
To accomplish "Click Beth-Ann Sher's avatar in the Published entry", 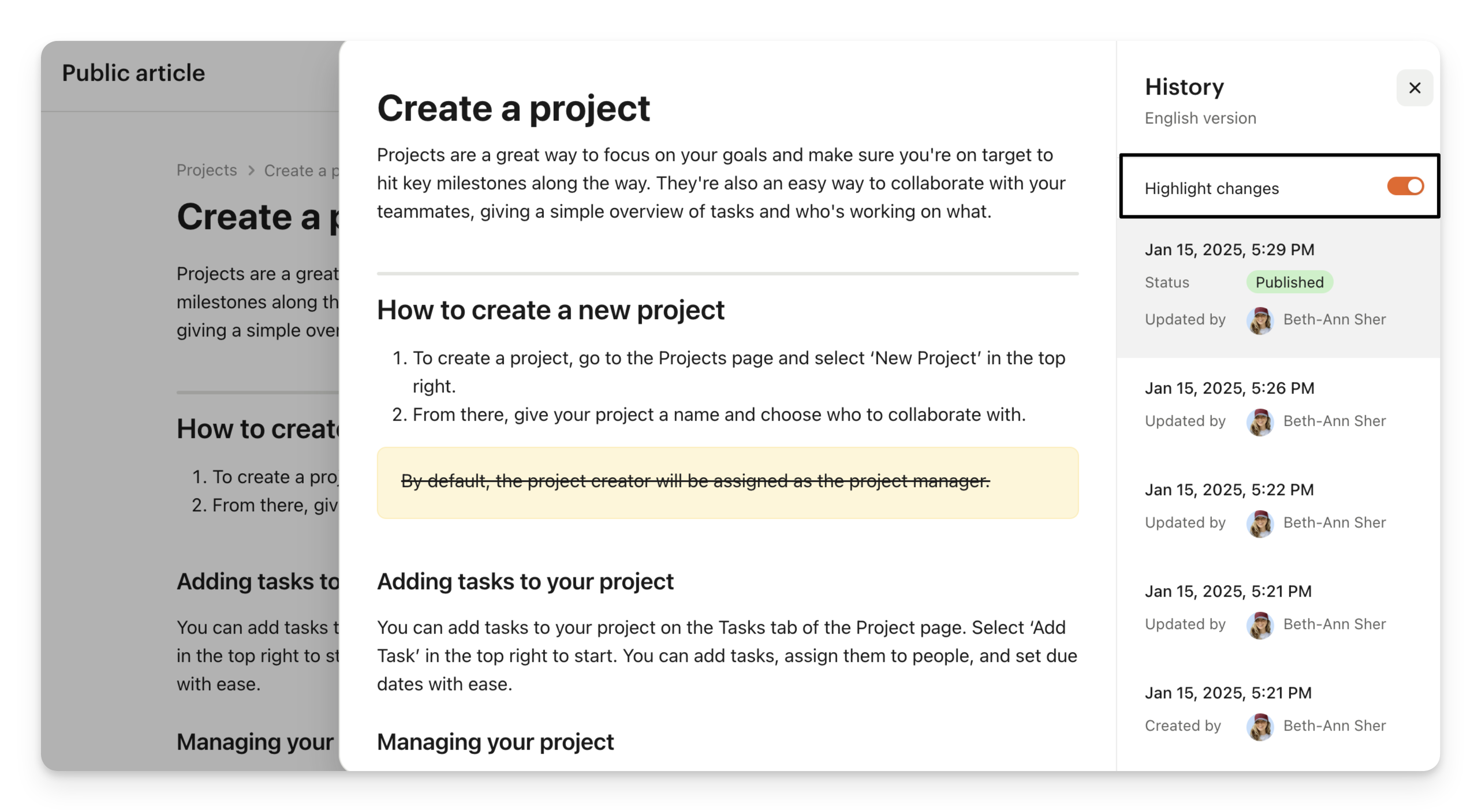I will (x=1259, y=320).
